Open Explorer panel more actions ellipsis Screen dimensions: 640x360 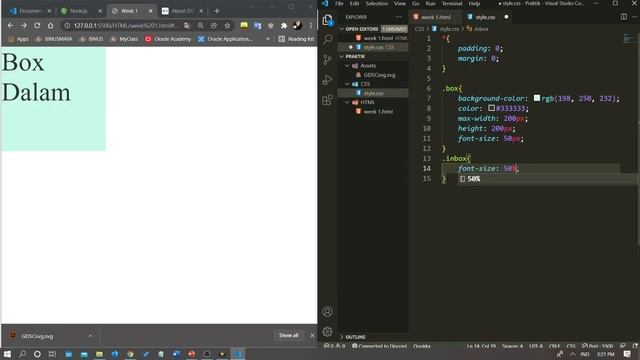[399, 17]
